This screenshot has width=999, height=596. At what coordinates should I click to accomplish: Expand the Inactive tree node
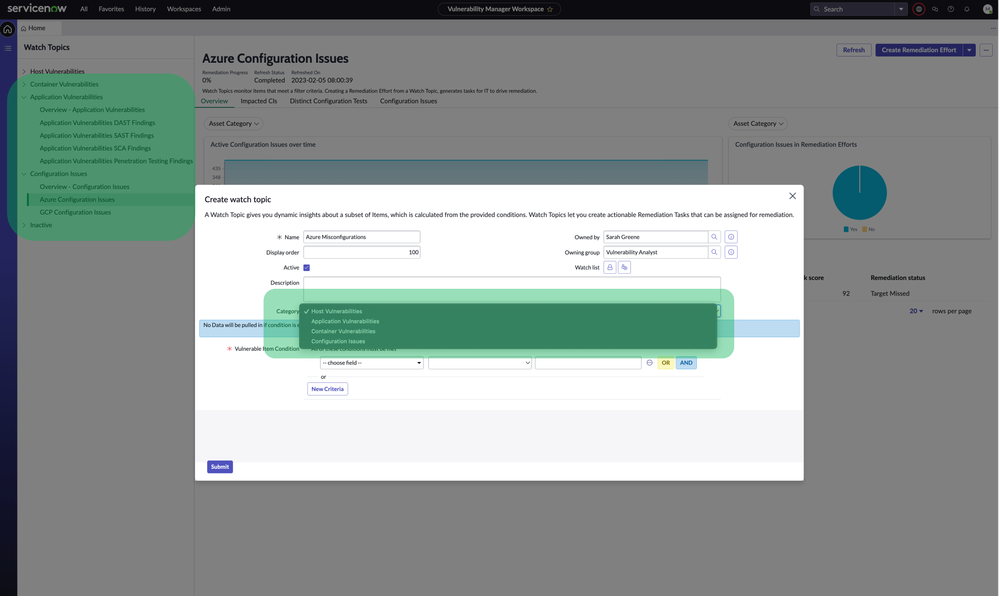24,225
